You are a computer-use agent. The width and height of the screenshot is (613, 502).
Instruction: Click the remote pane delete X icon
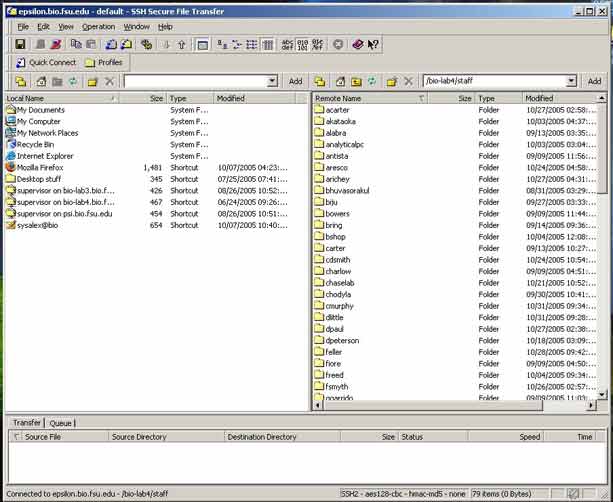click(x=409, y=81)
